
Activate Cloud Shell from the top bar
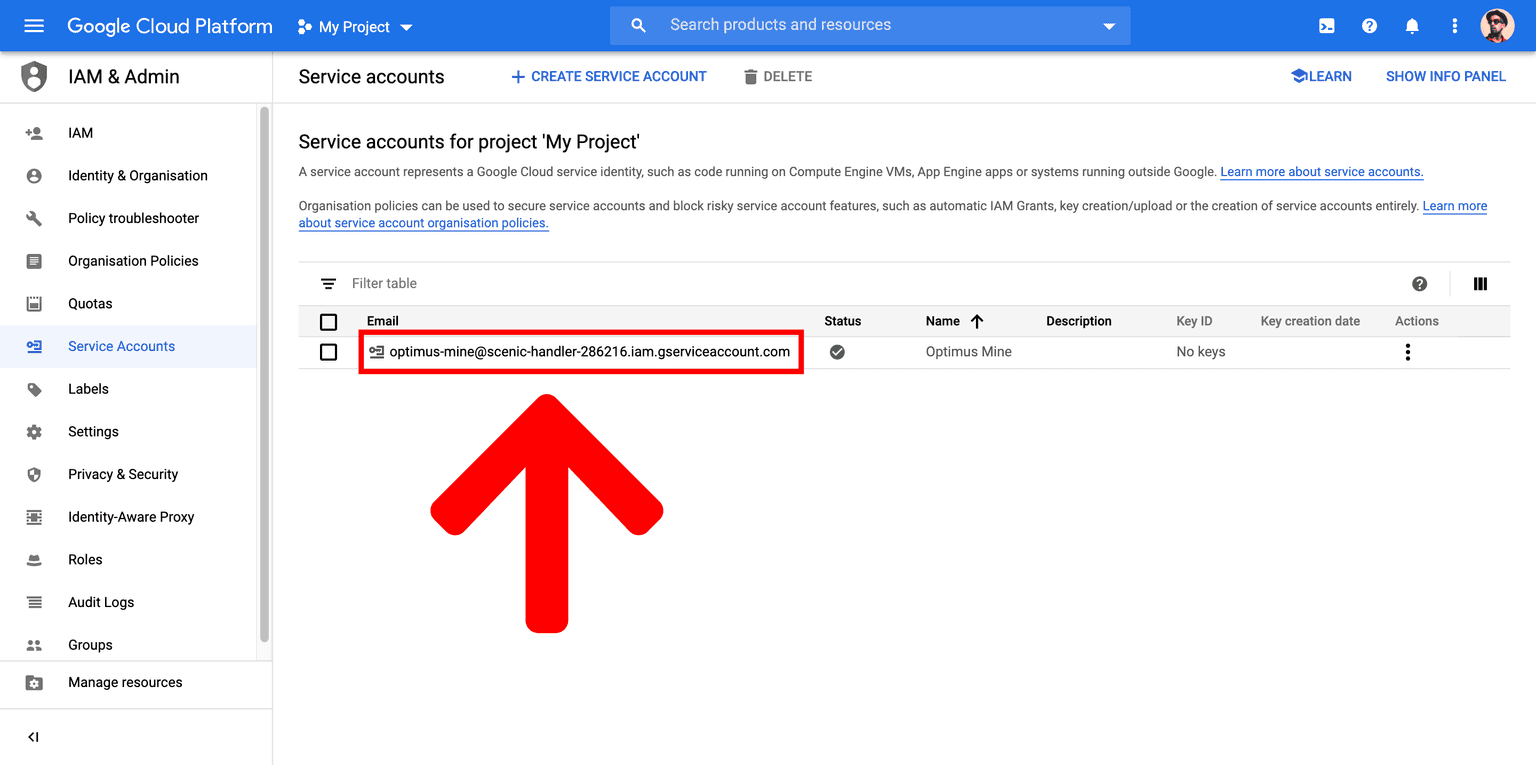tap(1326, 25)
